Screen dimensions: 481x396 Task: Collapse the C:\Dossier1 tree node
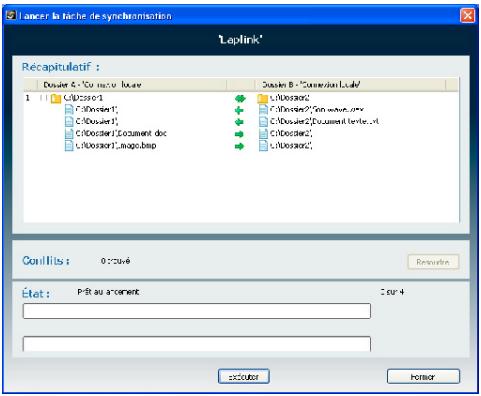point(43,98)
